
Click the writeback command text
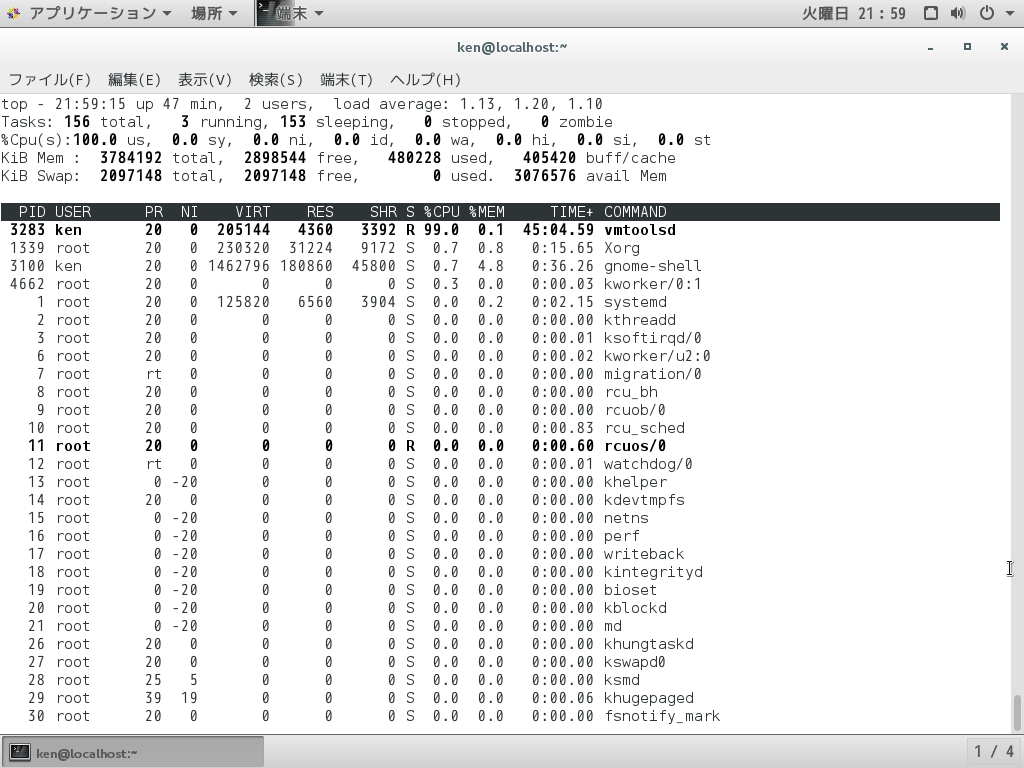(x=644, y=554)
